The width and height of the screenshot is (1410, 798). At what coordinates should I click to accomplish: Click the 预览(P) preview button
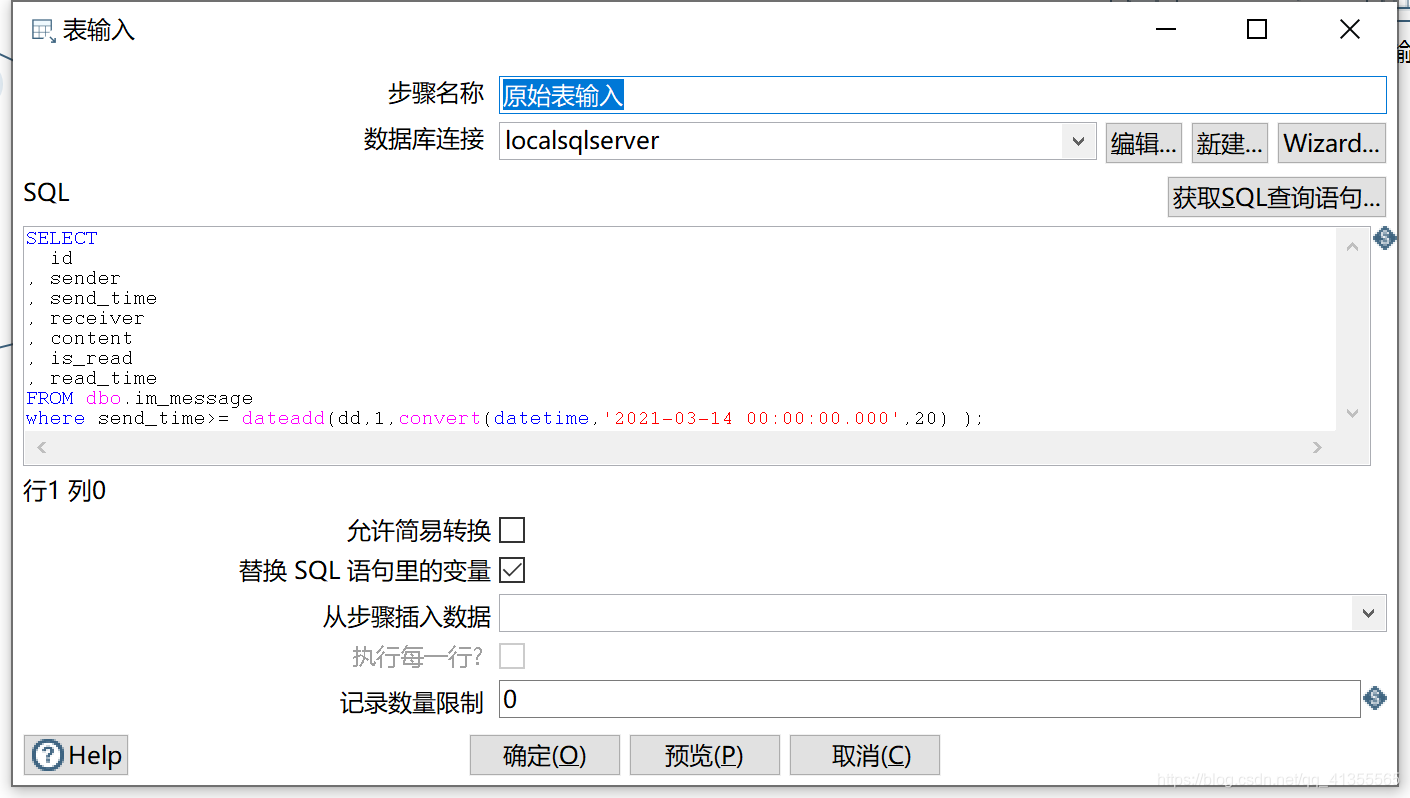click(705, 755)
